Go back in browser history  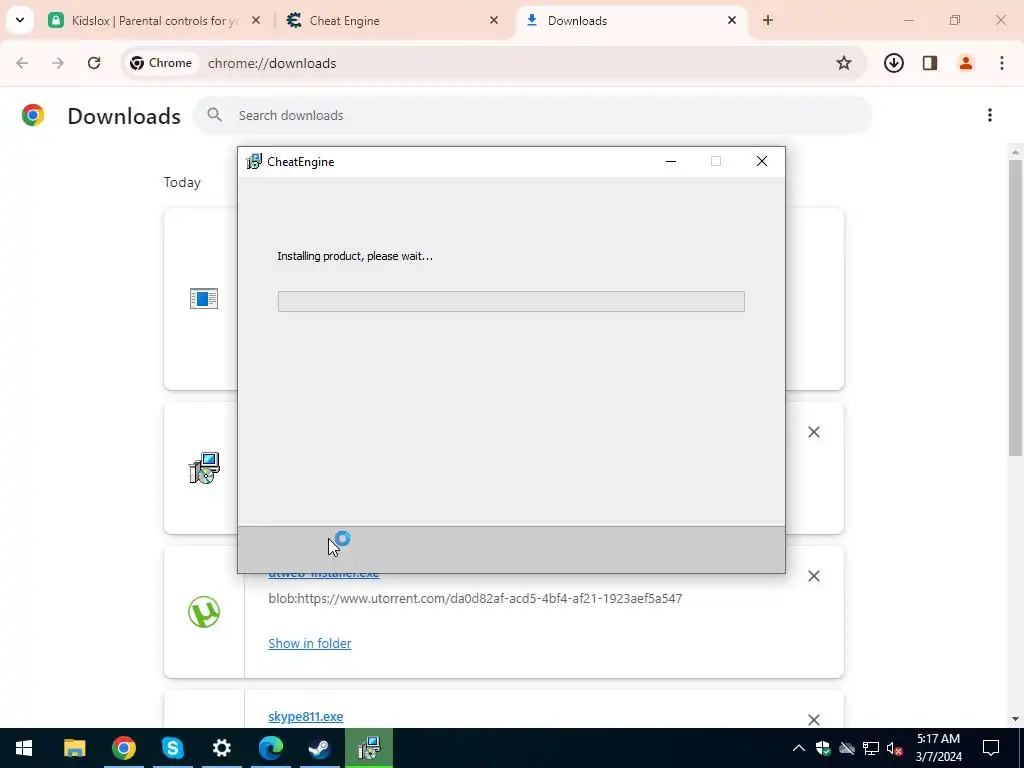pos(22,63)
